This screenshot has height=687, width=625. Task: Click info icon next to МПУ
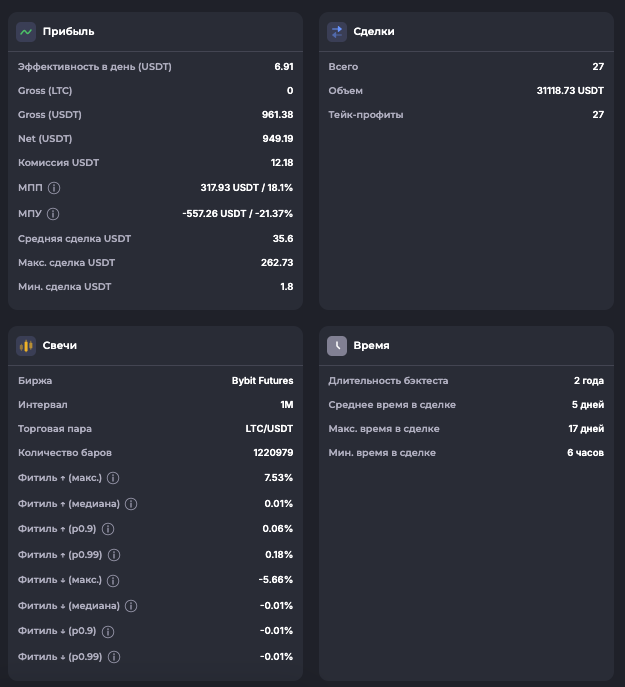(x=54, y=213)
